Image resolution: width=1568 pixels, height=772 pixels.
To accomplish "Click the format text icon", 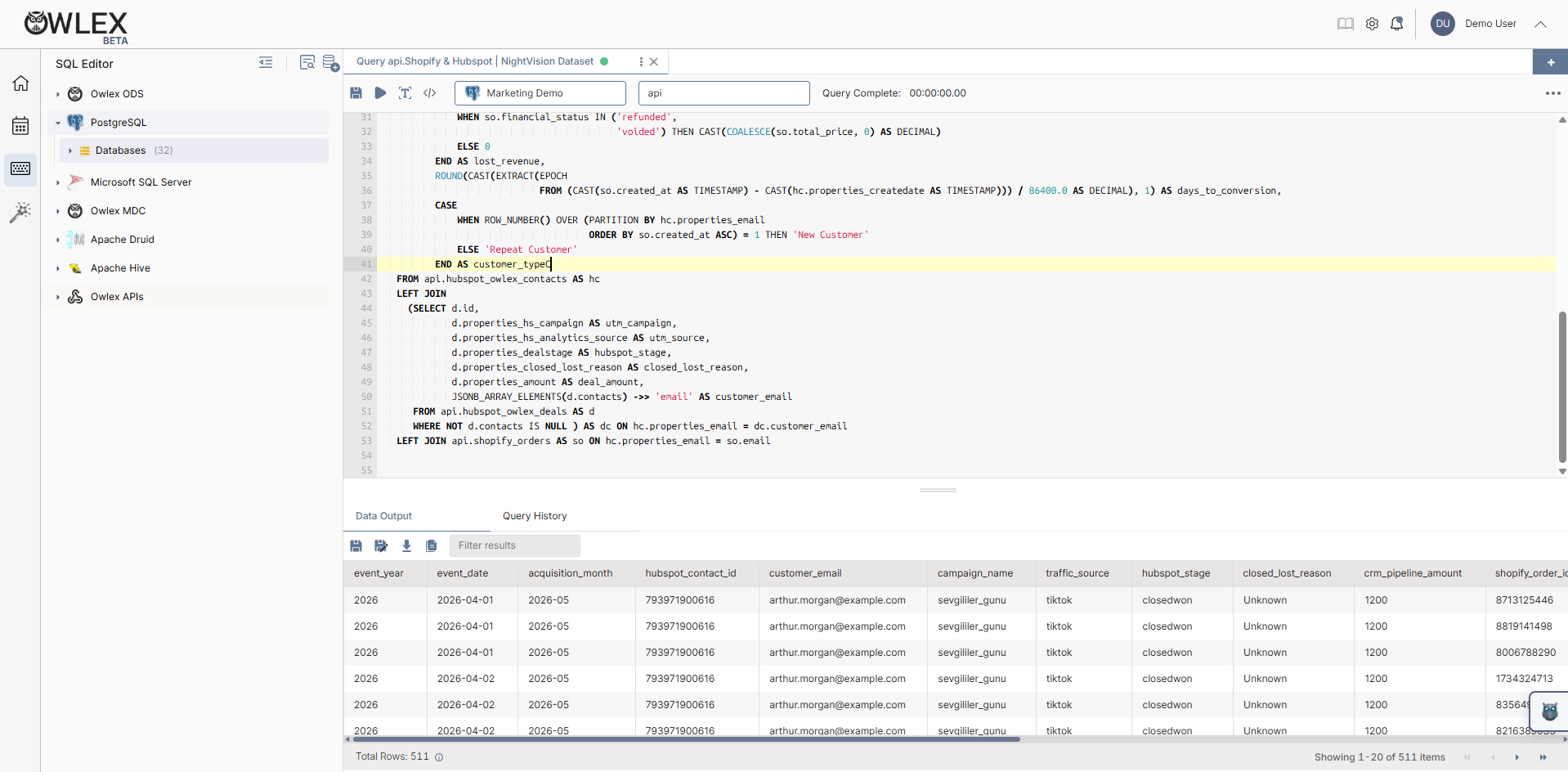I will (405, 93).
